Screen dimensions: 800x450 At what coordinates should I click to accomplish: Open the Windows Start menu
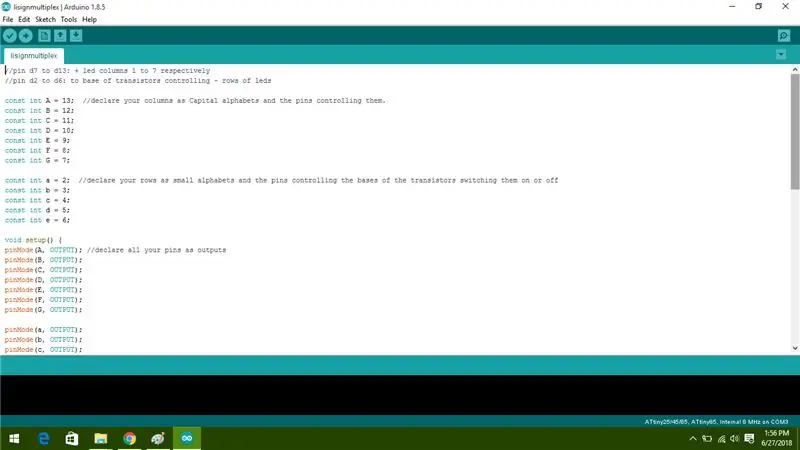(14, 439)
